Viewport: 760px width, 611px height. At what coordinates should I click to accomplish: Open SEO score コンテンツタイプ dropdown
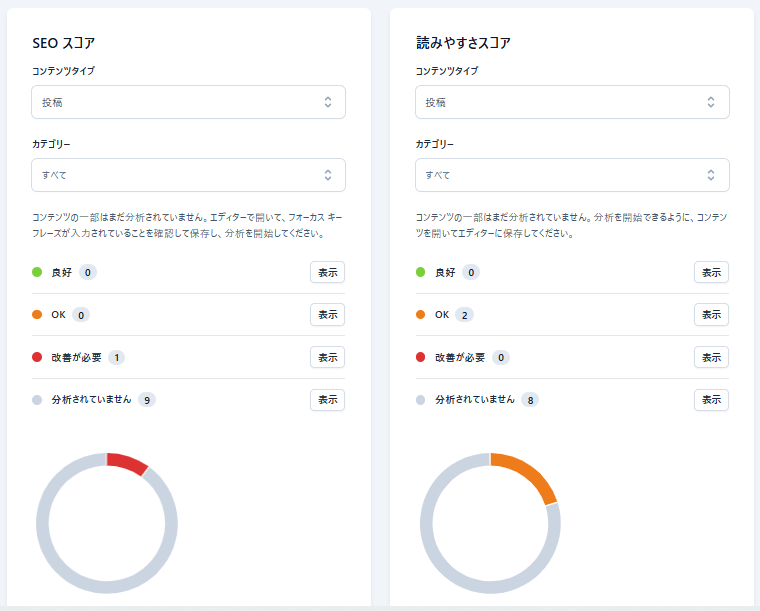(x=188, y=102)
